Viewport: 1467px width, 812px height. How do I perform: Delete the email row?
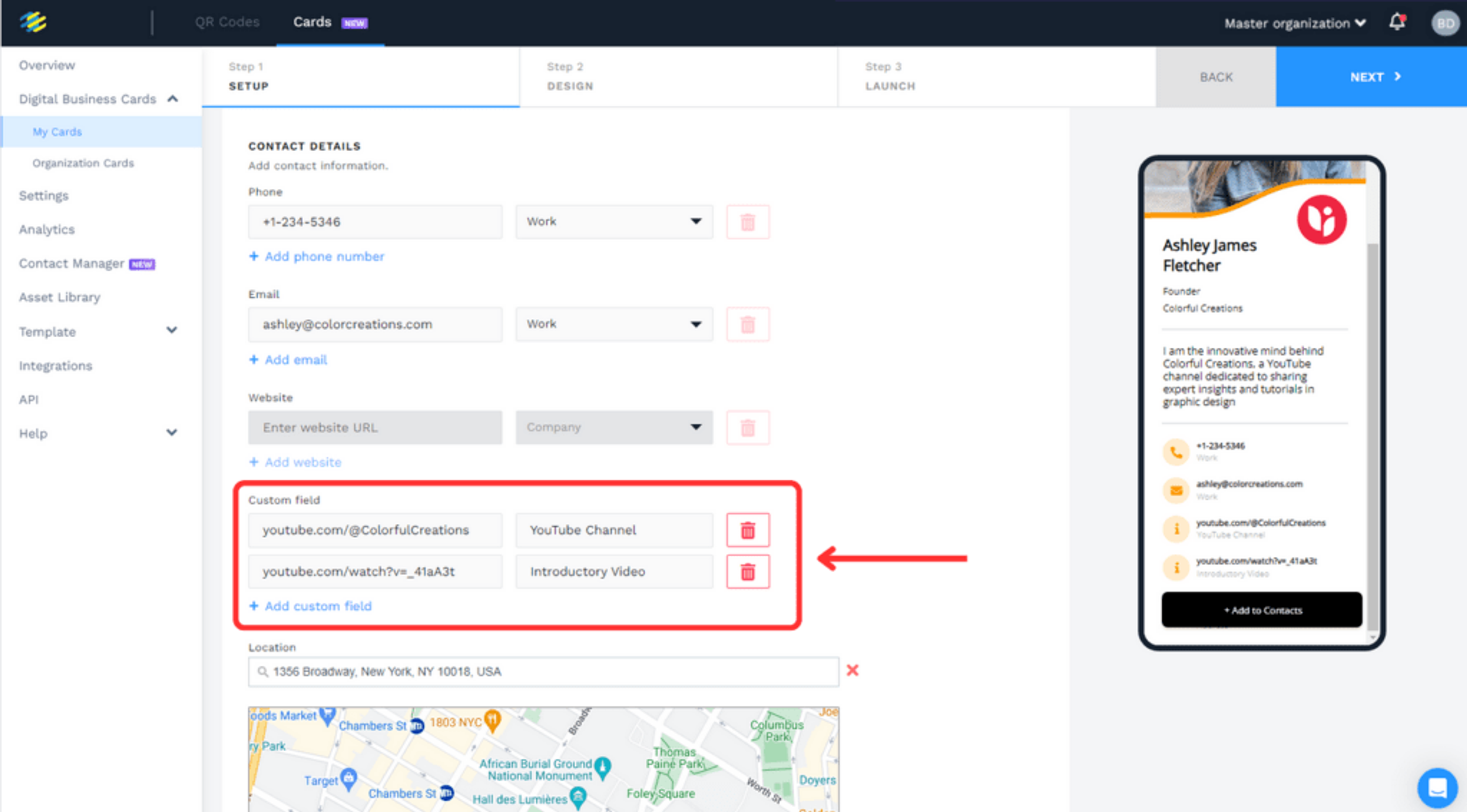click(x=748, y=325)
